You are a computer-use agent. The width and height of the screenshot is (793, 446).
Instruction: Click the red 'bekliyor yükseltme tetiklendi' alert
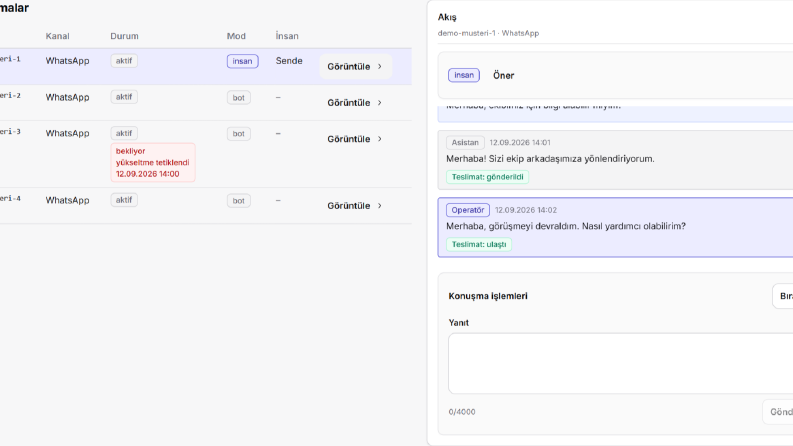click(153, 162)
